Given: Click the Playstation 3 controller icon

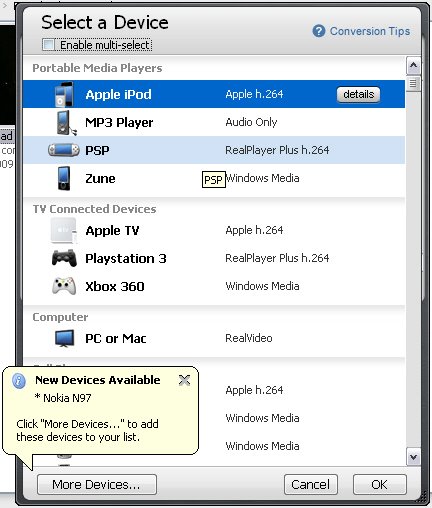Looking at the screenshot, I should pyautogui.click(x=64, y=258).
